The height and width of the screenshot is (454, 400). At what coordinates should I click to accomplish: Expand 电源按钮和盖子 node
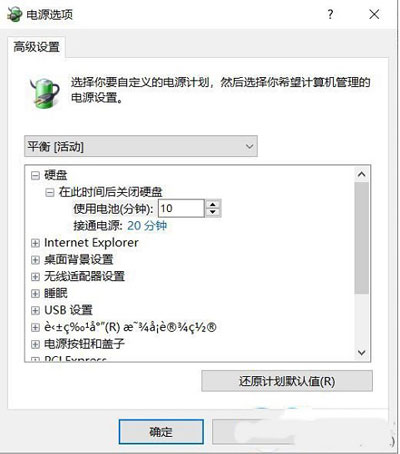click(x=35, y=344)
